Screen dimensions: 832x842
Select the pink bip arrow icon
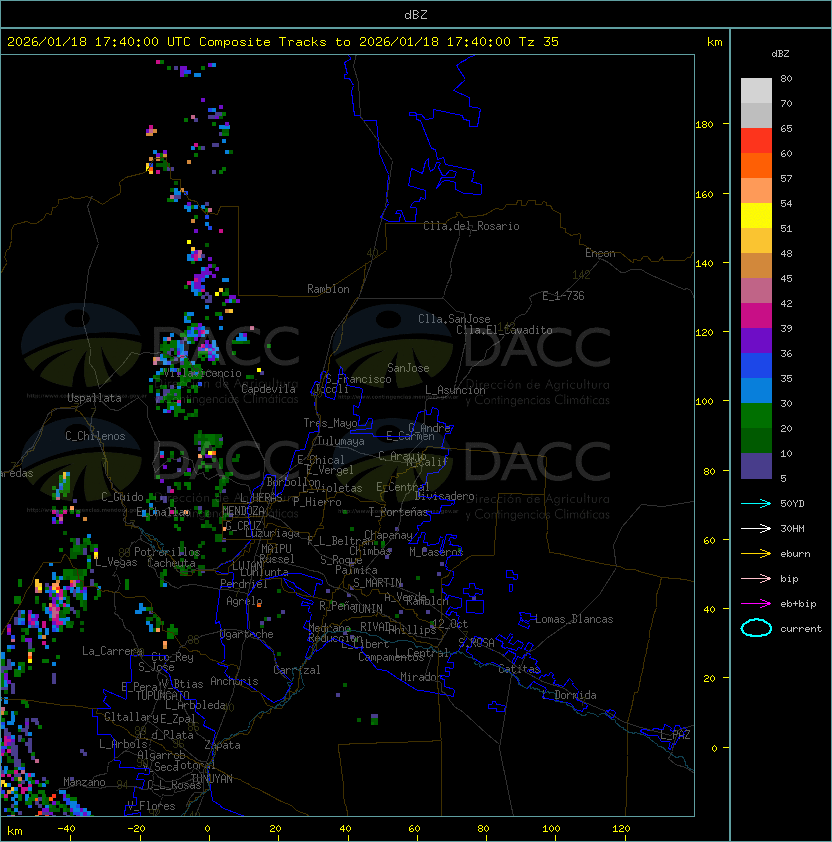click(756, 578)
